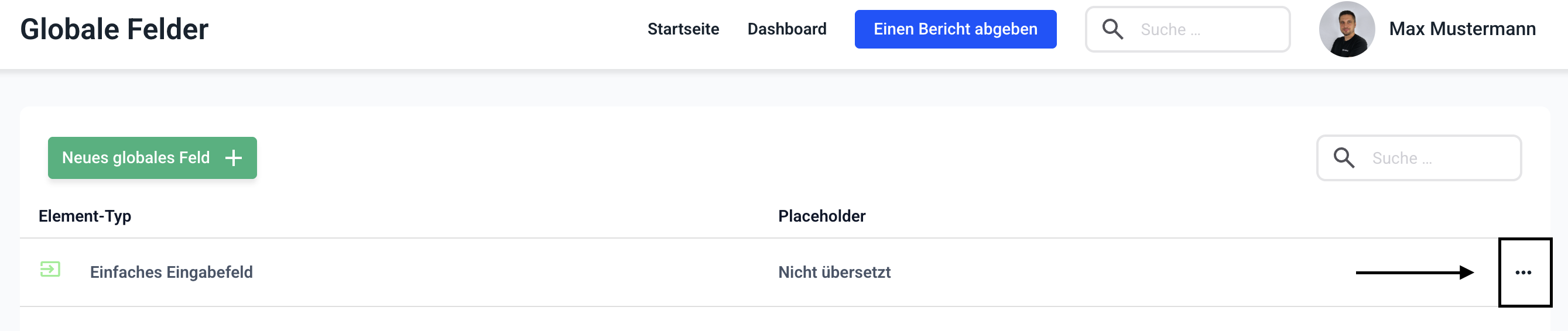Focus the top header Suche input field
Image resolution: width=1568 pixels, height=331 pixels.
[1208, 29]
